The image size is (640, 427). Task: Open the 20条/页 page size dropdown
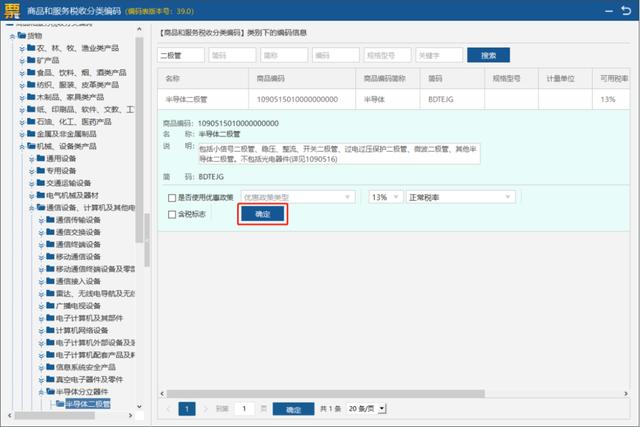366,409
